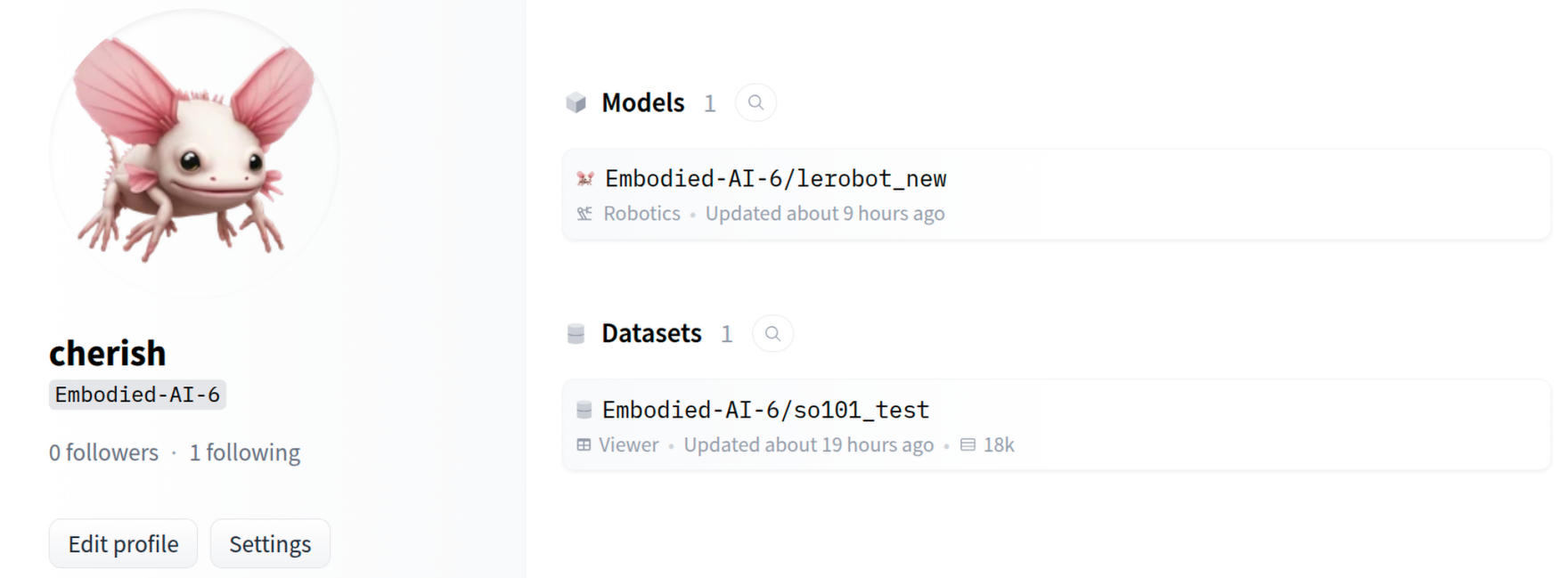Click the Edit profile button
Image resolution: width=1568 pixels, height=578 pixels.
(123, 543)
